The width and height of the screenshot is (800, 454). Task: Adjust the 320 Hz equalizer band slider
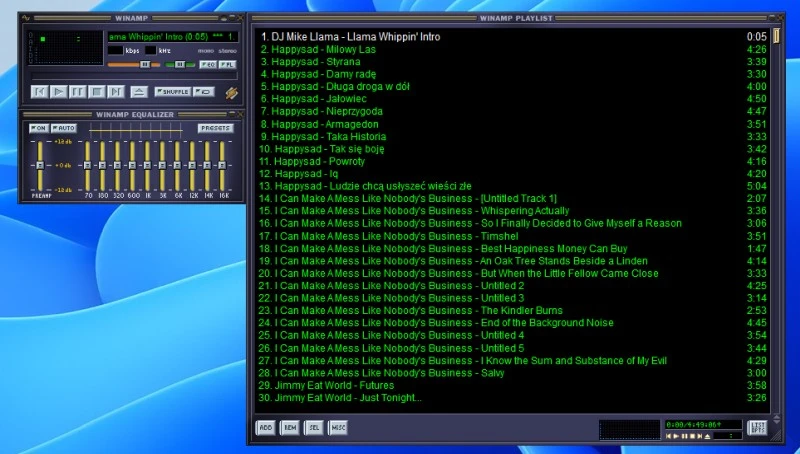(x=117, y=166)
